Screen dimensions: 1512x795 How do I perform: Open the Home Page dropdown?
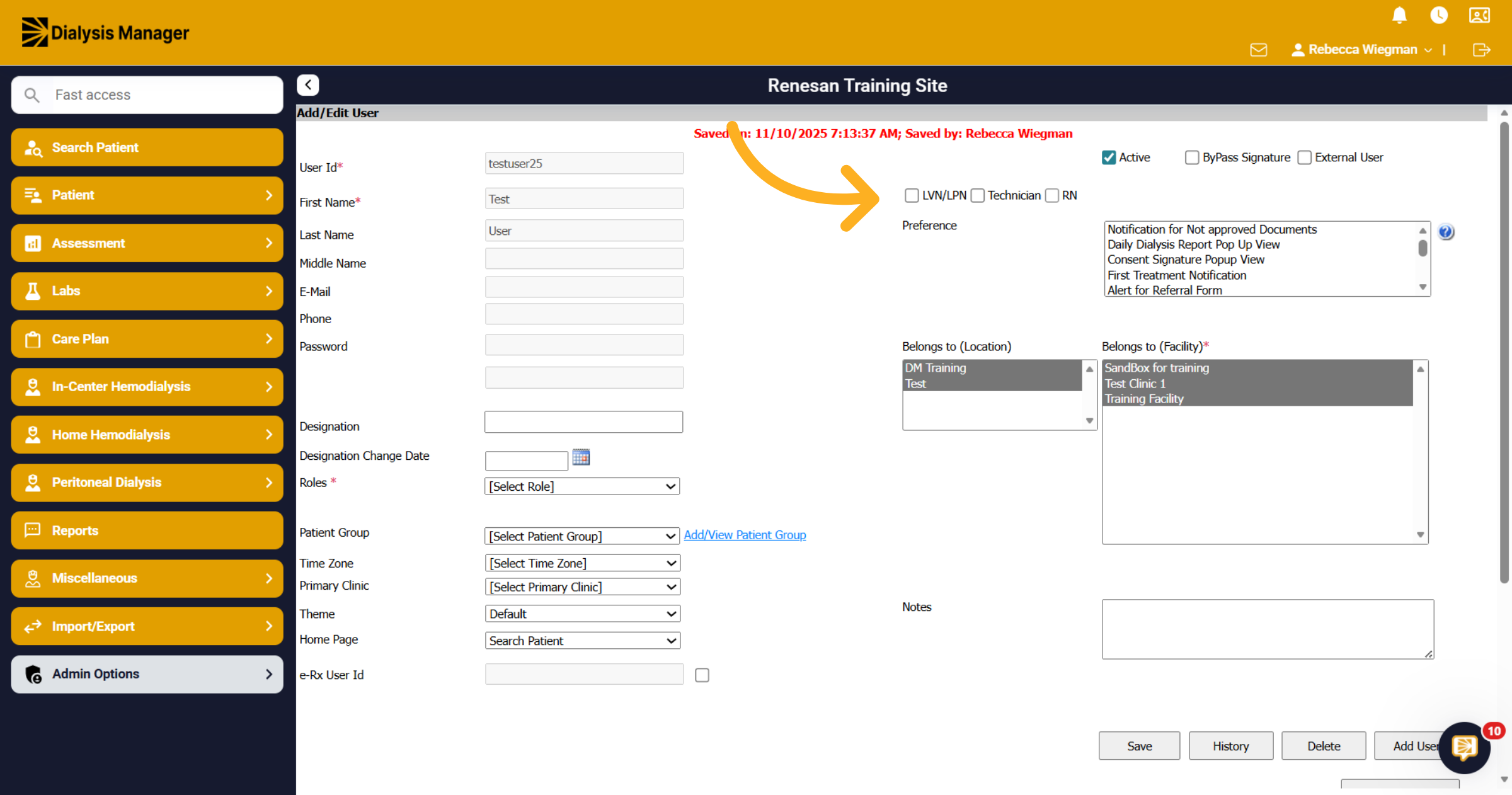click(582, 641)
